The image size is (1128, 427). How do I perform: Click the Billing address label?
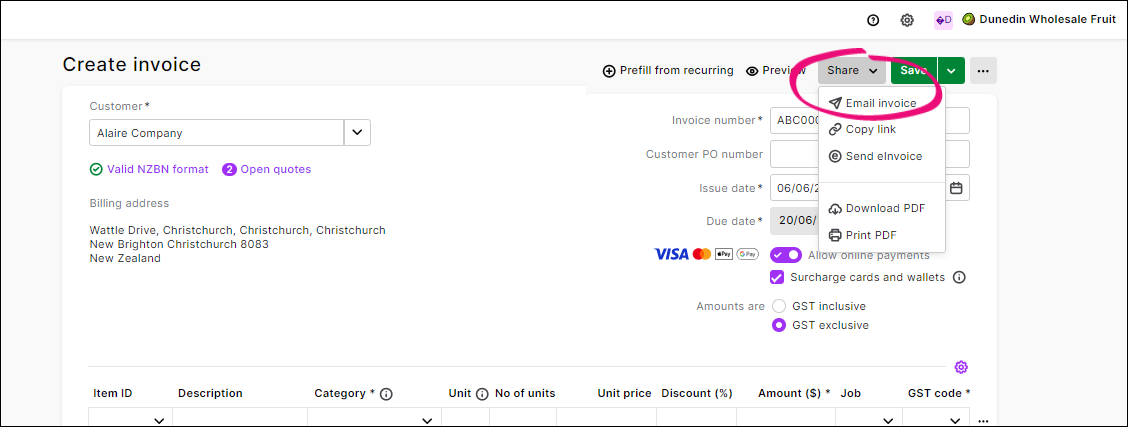[129, 203]
